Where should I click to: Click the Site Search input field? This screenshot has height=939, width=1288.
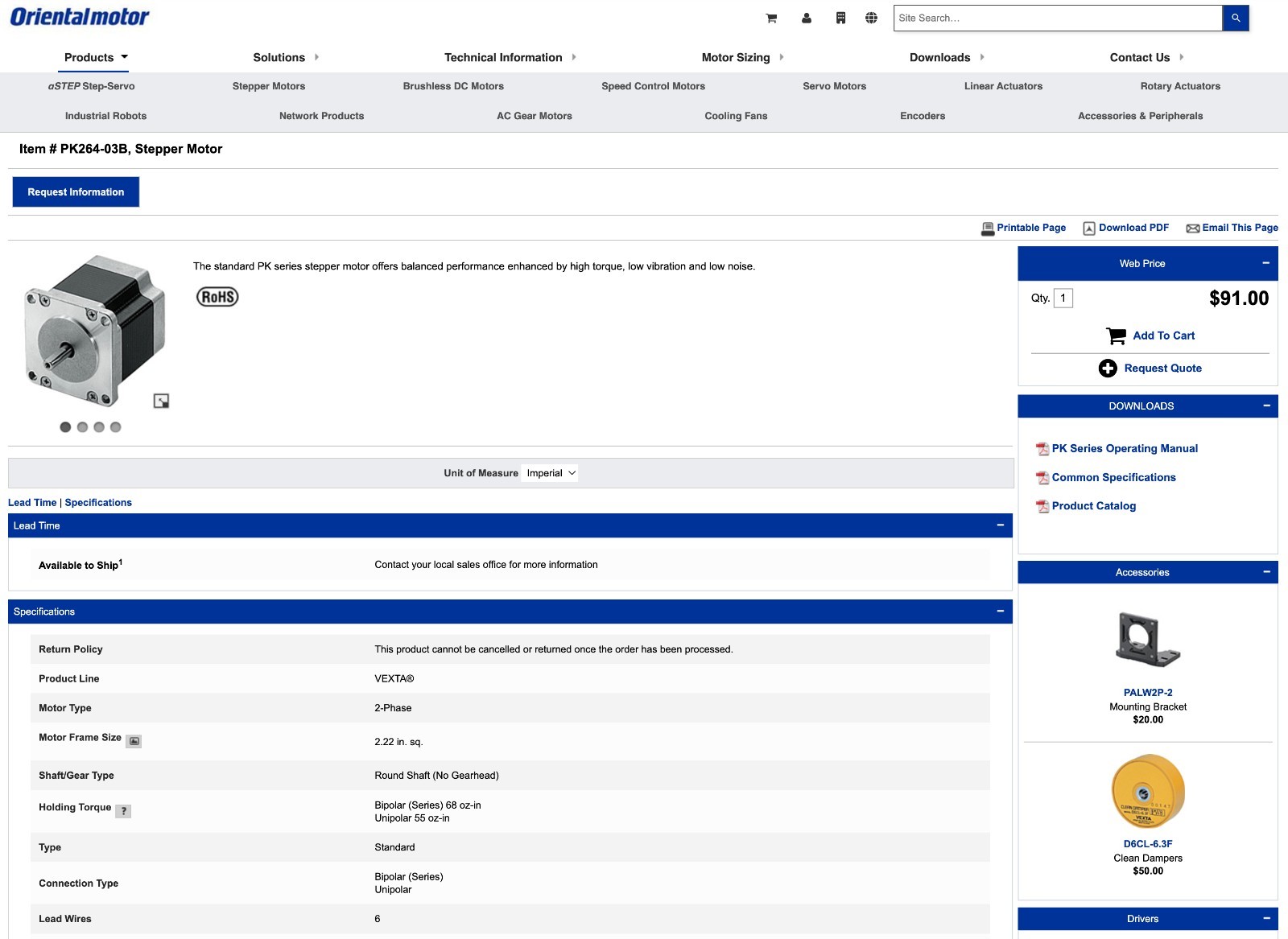point(1057,18)
